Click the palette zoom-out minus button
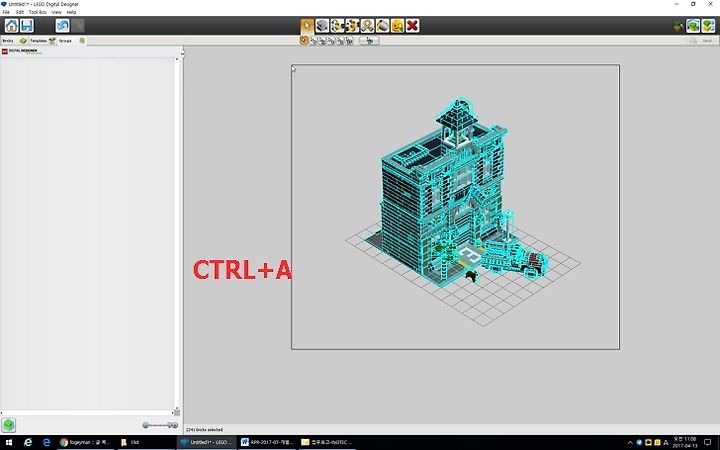720x450 pixels. click(x=145, y=425)
